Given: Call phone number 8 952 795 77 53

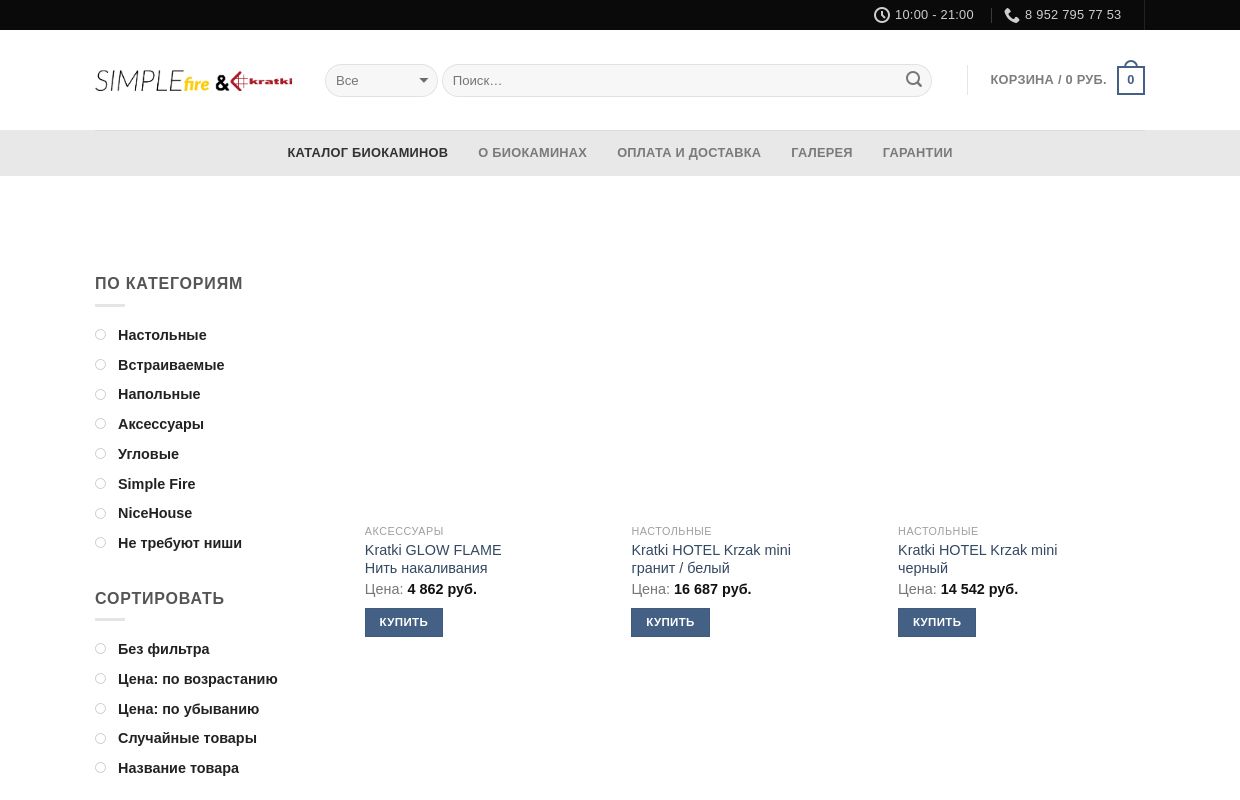Looking at the screenshot, I should tap(1073, 15).
